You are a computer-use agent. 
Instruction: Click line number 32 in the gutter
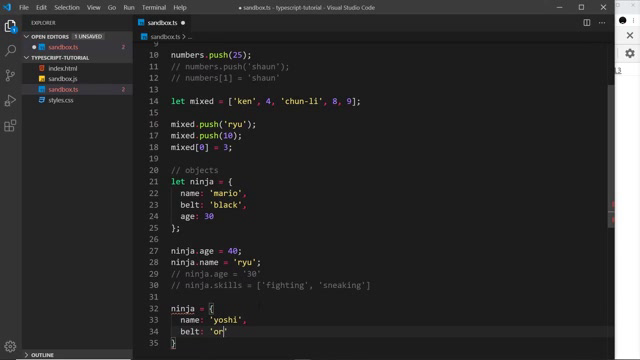(153, 309)
